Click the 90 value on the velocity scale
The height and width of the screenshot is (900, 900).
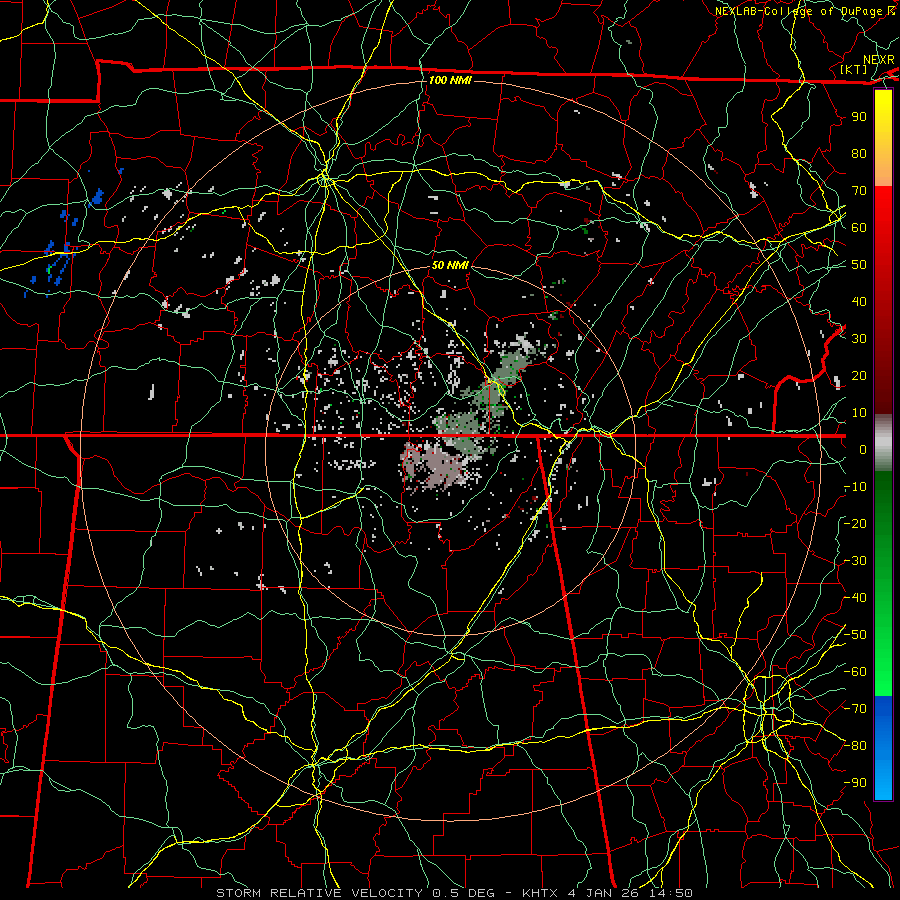click(x=859, y=117)
